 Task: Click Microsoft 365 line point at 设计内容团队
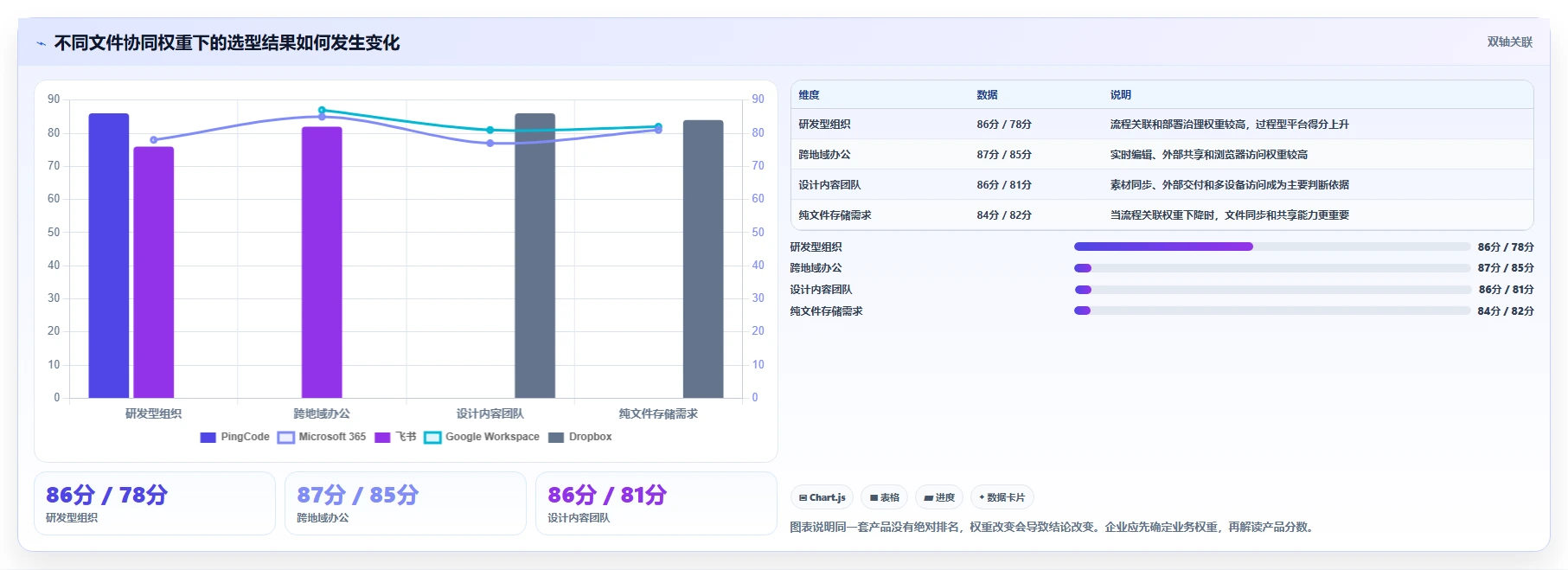click(490, 144)
